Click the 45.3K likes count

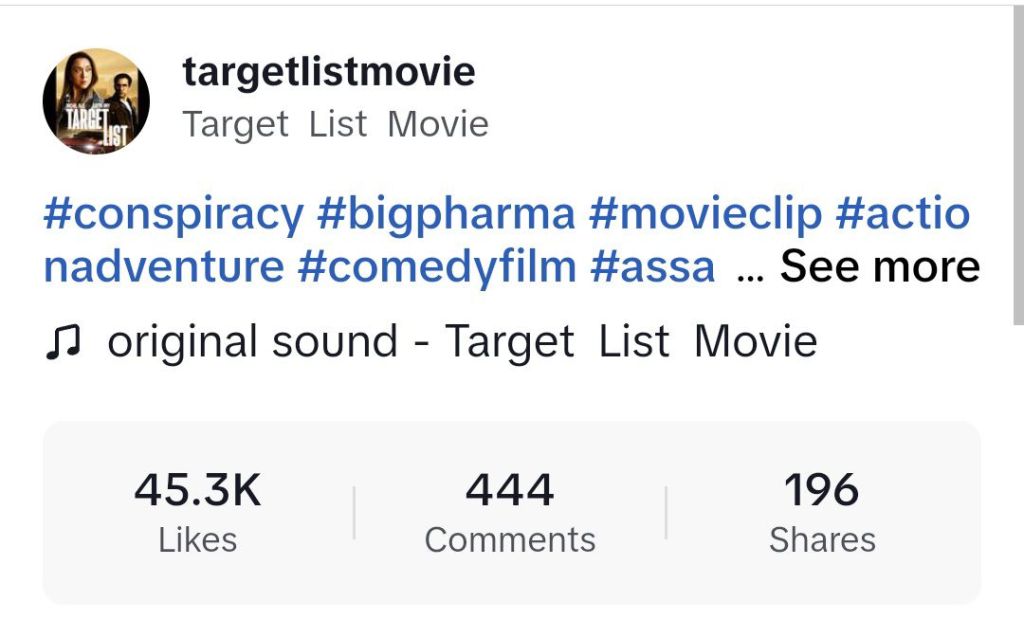[197, 491]
